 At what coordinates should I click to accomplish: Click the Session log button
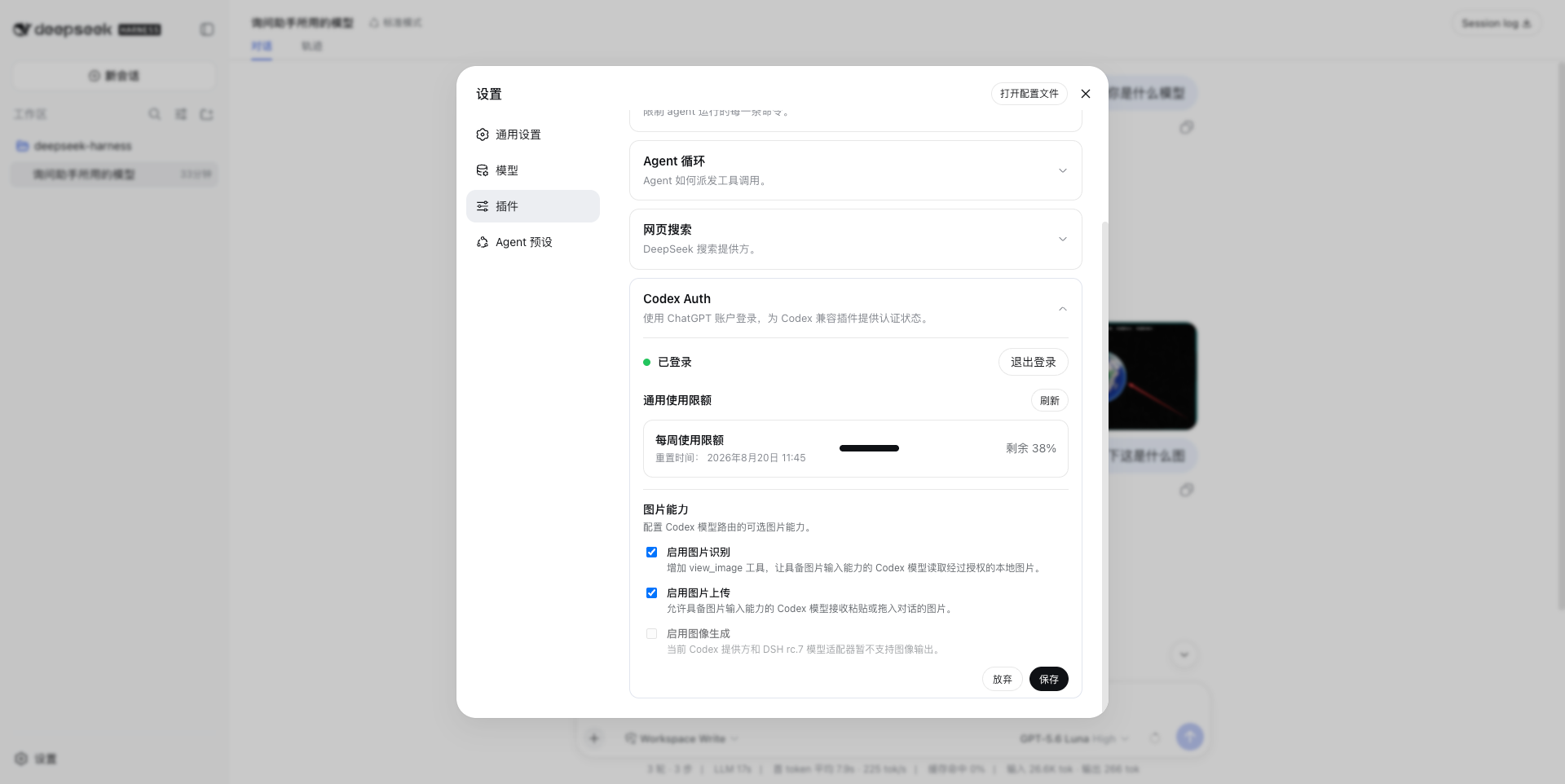coord(1496,23)
